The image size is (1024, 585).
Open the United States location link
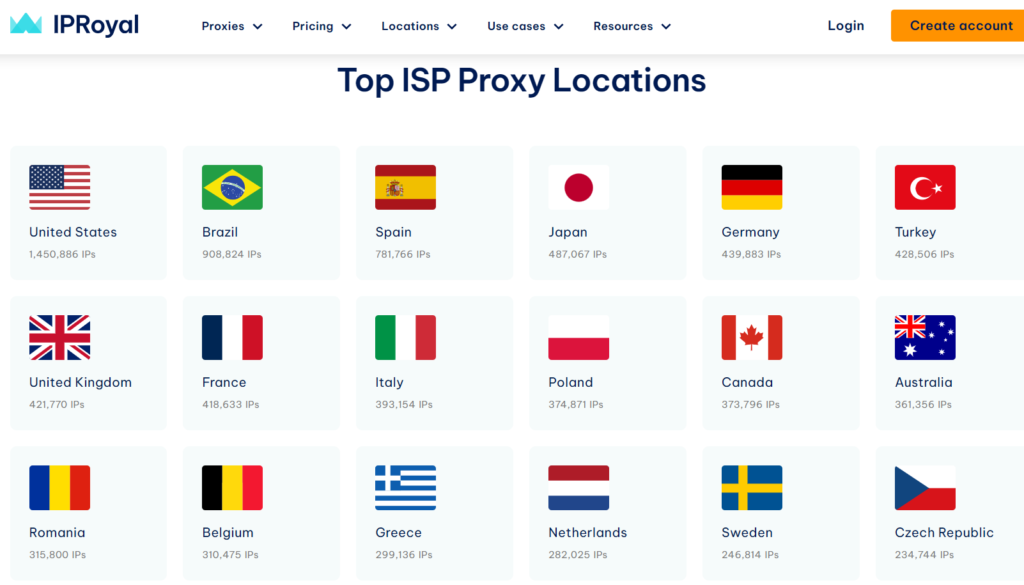pos(73,232)
